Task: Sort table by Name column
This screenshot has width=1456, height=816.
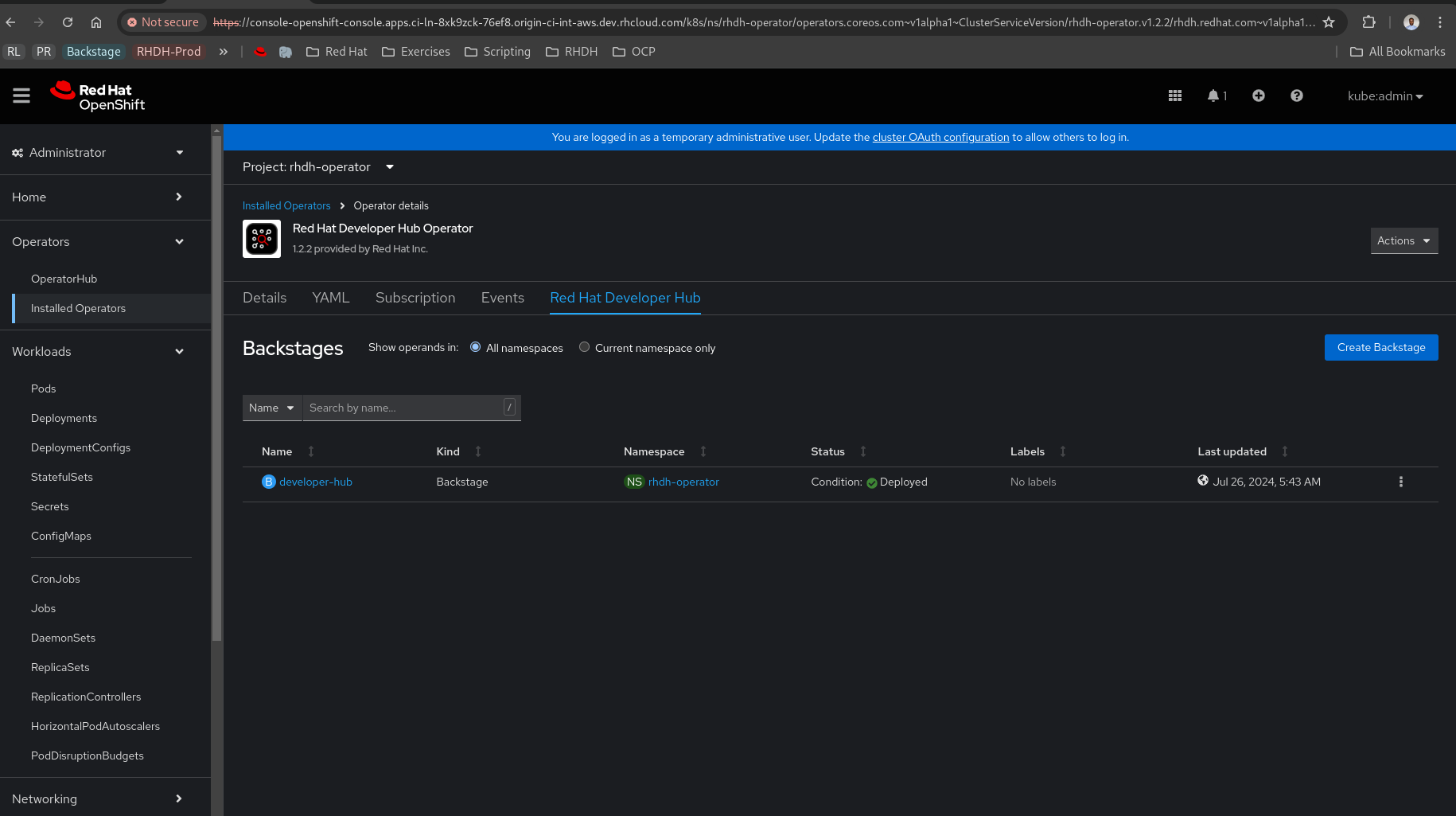Action: (x=311, y=451)
